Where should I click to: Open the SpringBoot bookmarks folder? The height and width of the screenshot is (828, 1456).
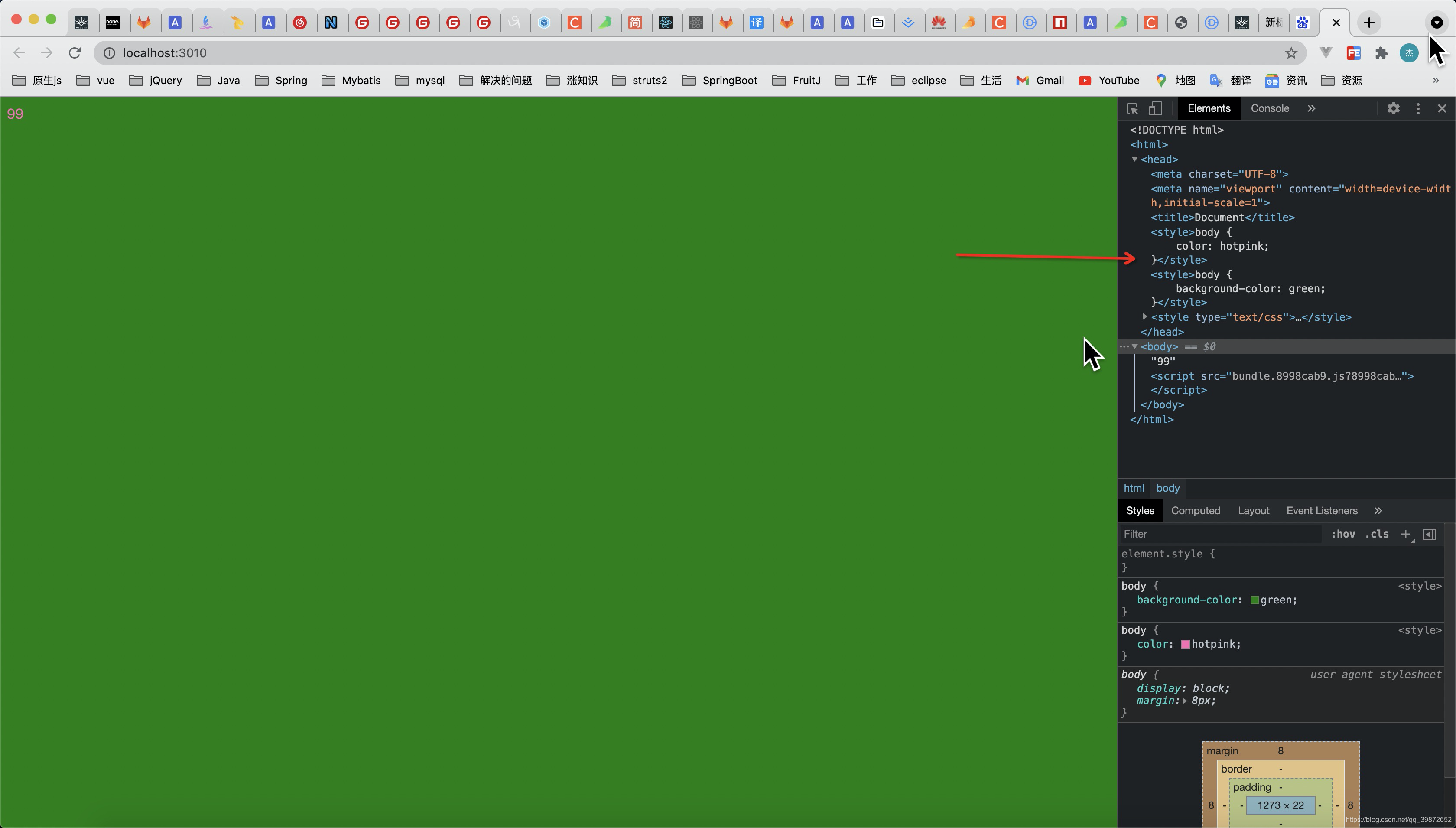719,80
